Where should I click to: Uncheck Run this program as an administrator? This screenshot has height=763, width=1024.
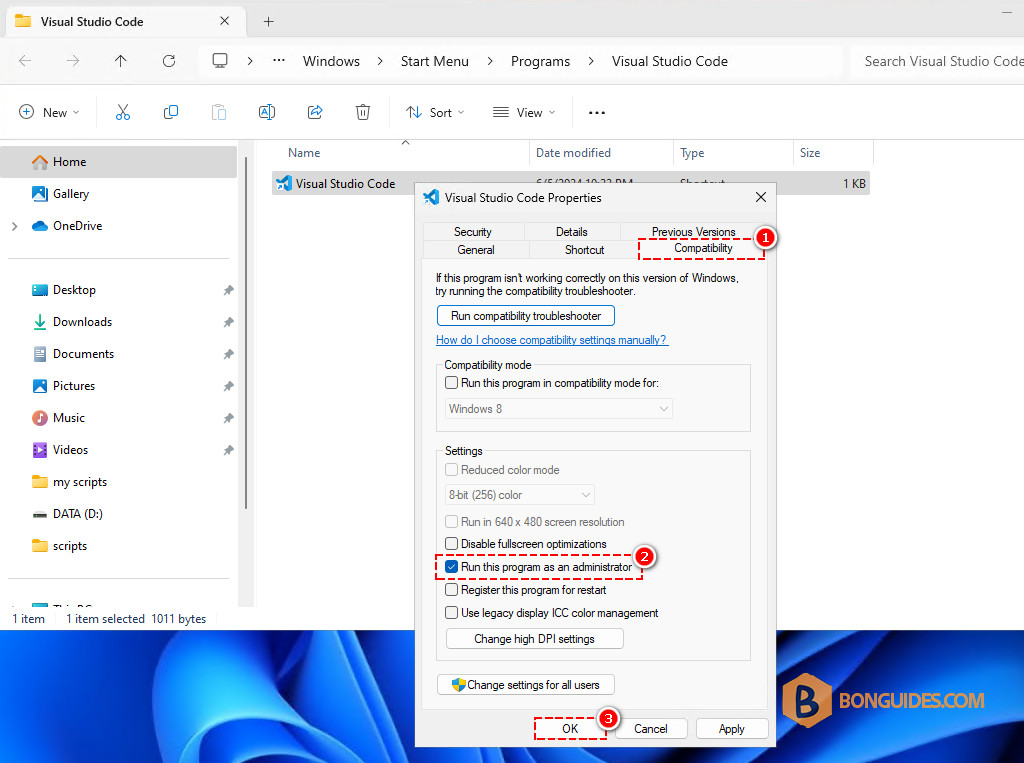451,566
